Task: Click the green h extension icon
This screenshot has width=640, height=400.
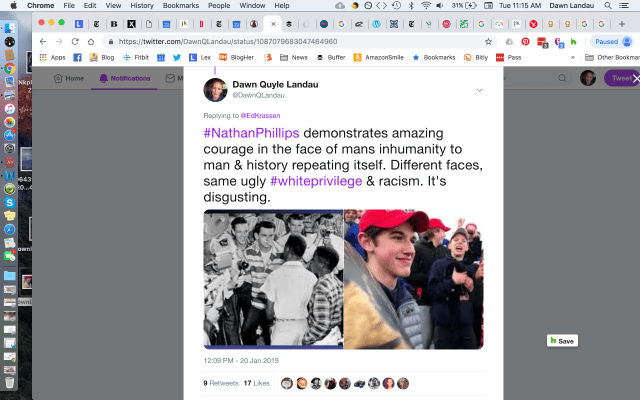Action: tap(573, 42)
